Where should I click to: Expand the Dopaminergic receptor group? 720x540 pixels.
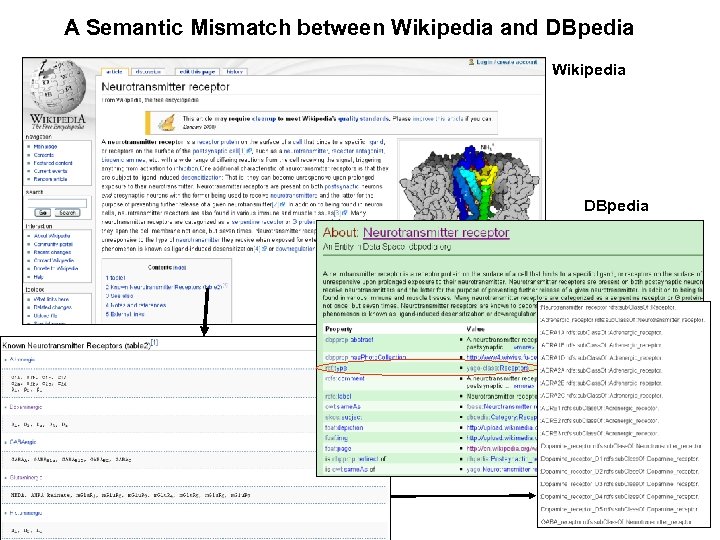26,407
